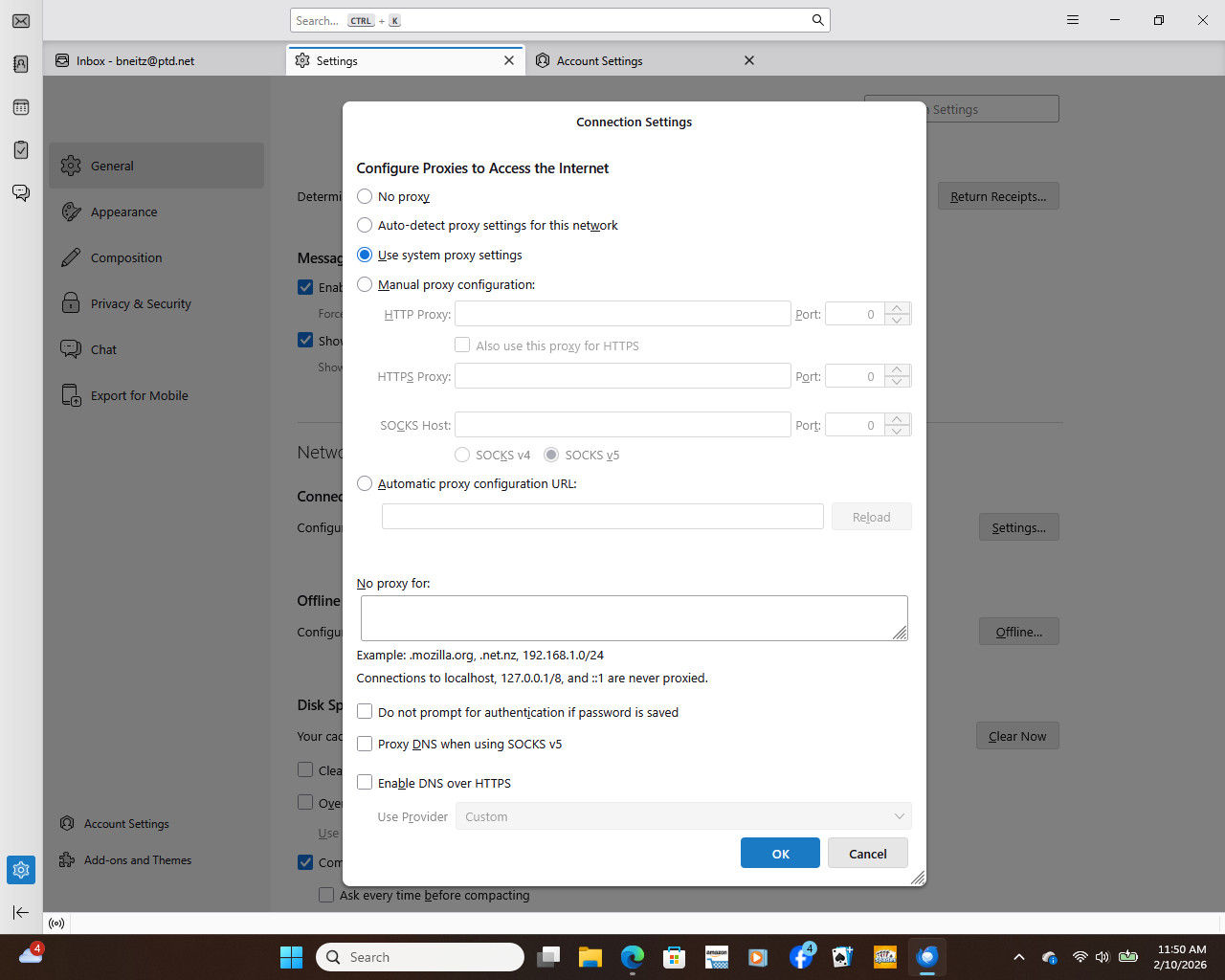1225x980 pixels.
Task: Click the global search box
Action: click(x=560, y=20)
